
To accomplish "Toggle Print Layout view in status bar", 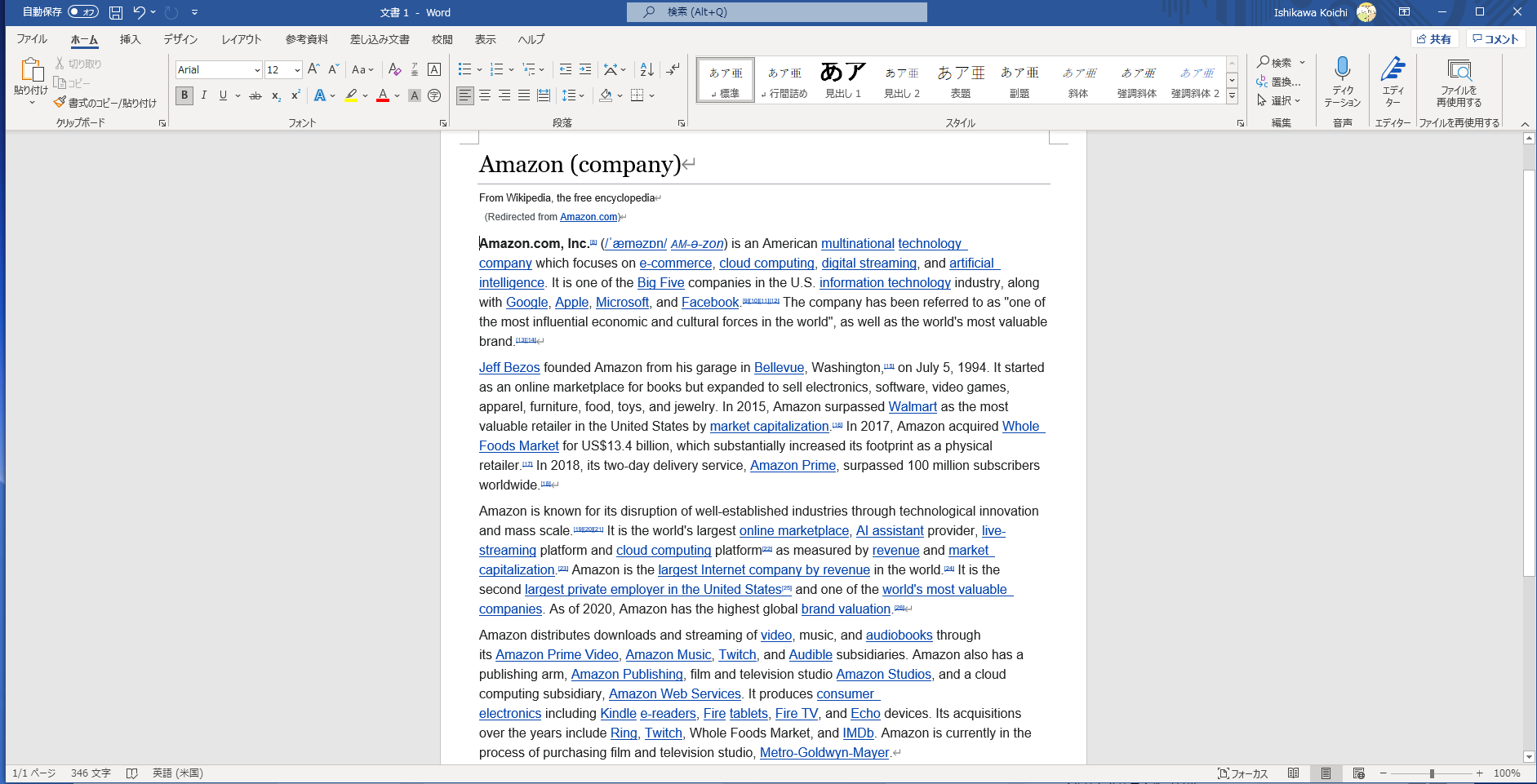I will point(1326,773).
